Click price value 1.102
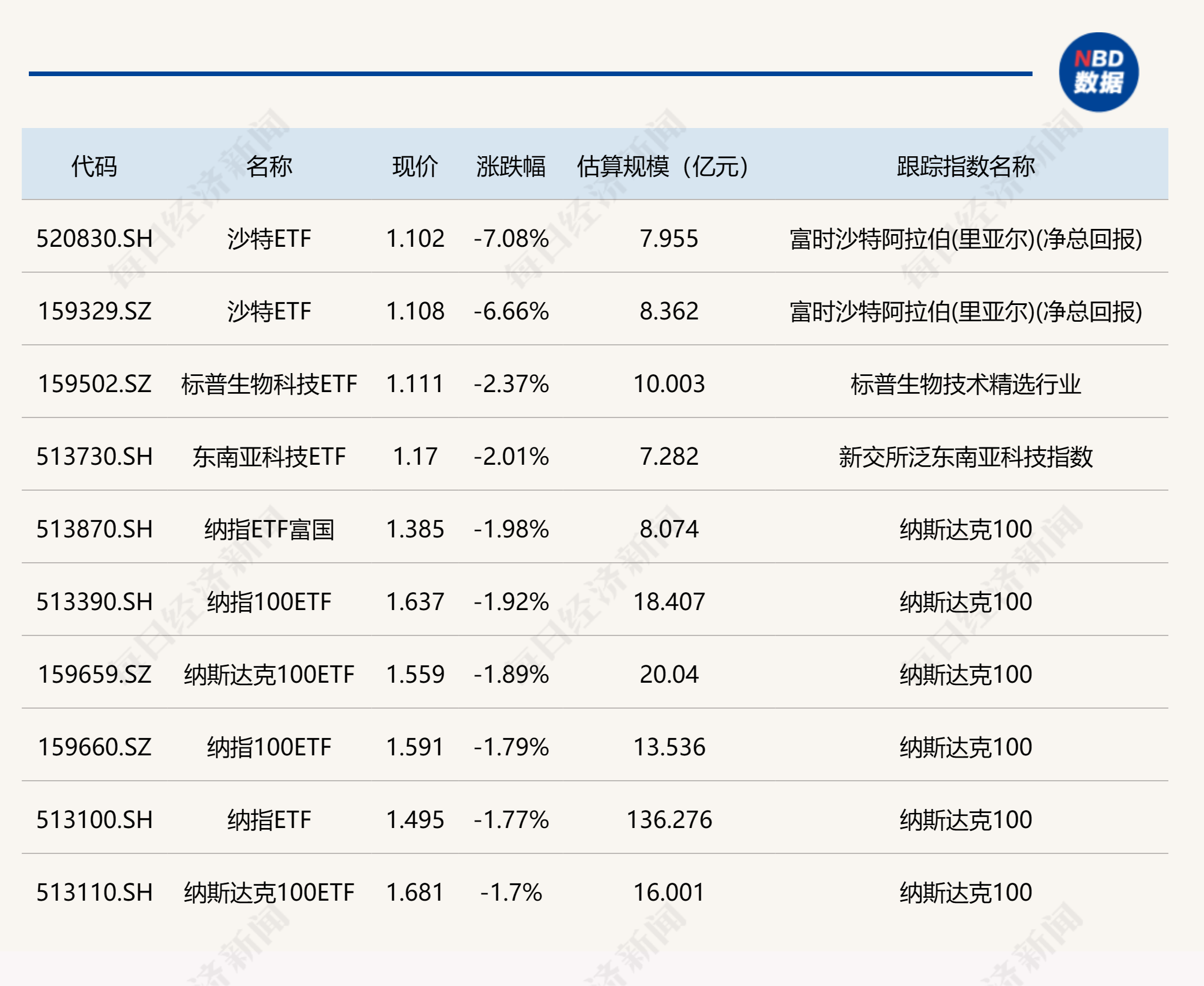 (415, 239)
